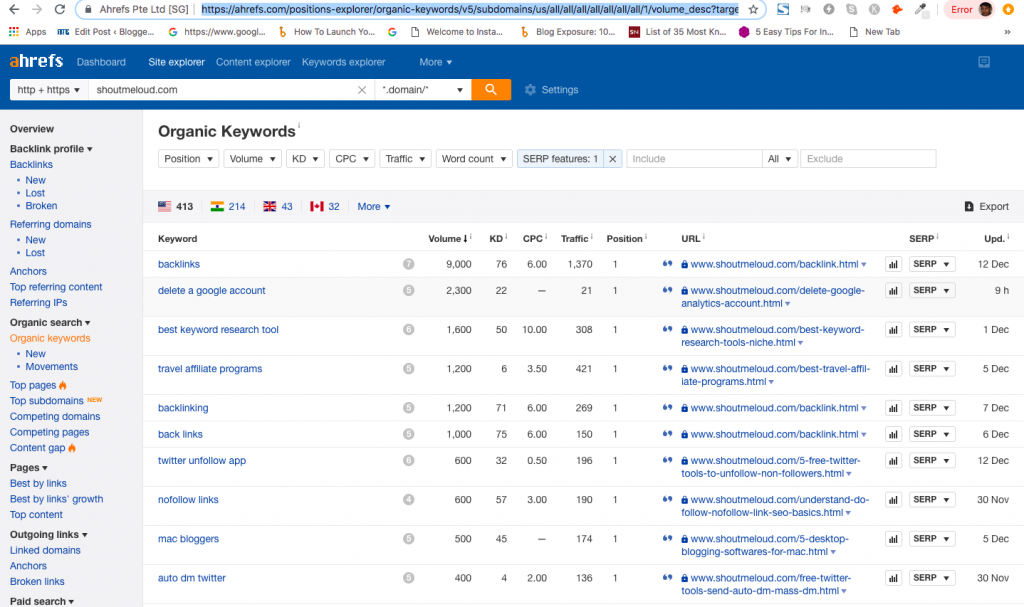Open the Volume filter dropdown
The image size is (1024, 607).
(x=253, y=159)
